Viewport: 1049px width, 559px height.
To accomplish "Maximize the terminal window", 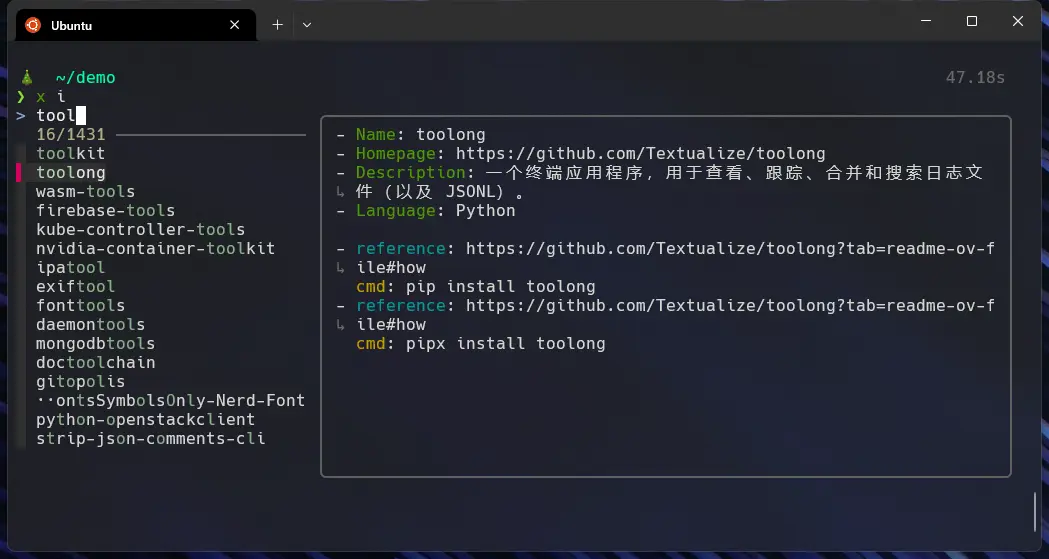I will [x=972, y=21].
